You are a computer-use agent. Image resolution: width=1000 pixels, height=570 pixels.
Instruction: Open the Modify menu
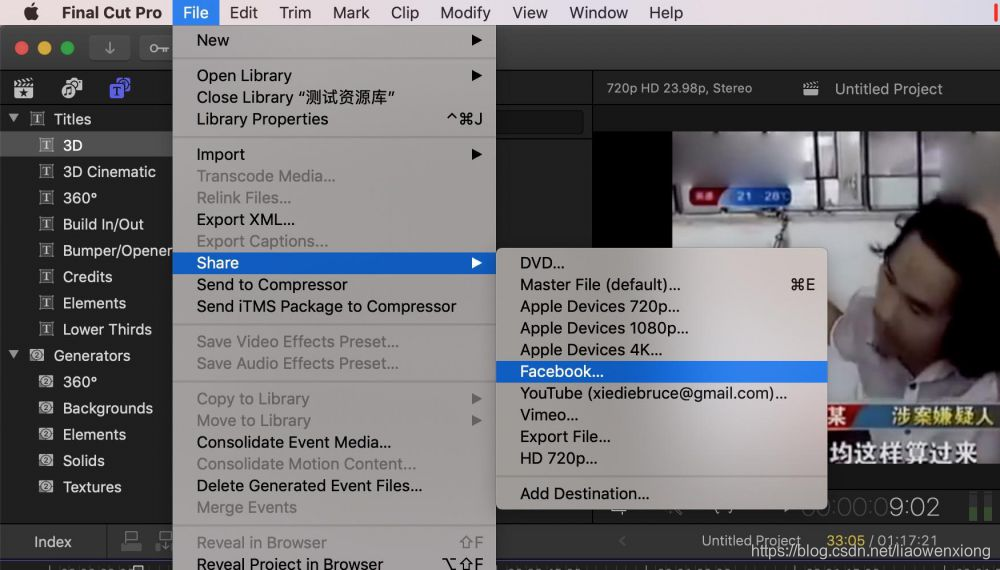(466, 13)
